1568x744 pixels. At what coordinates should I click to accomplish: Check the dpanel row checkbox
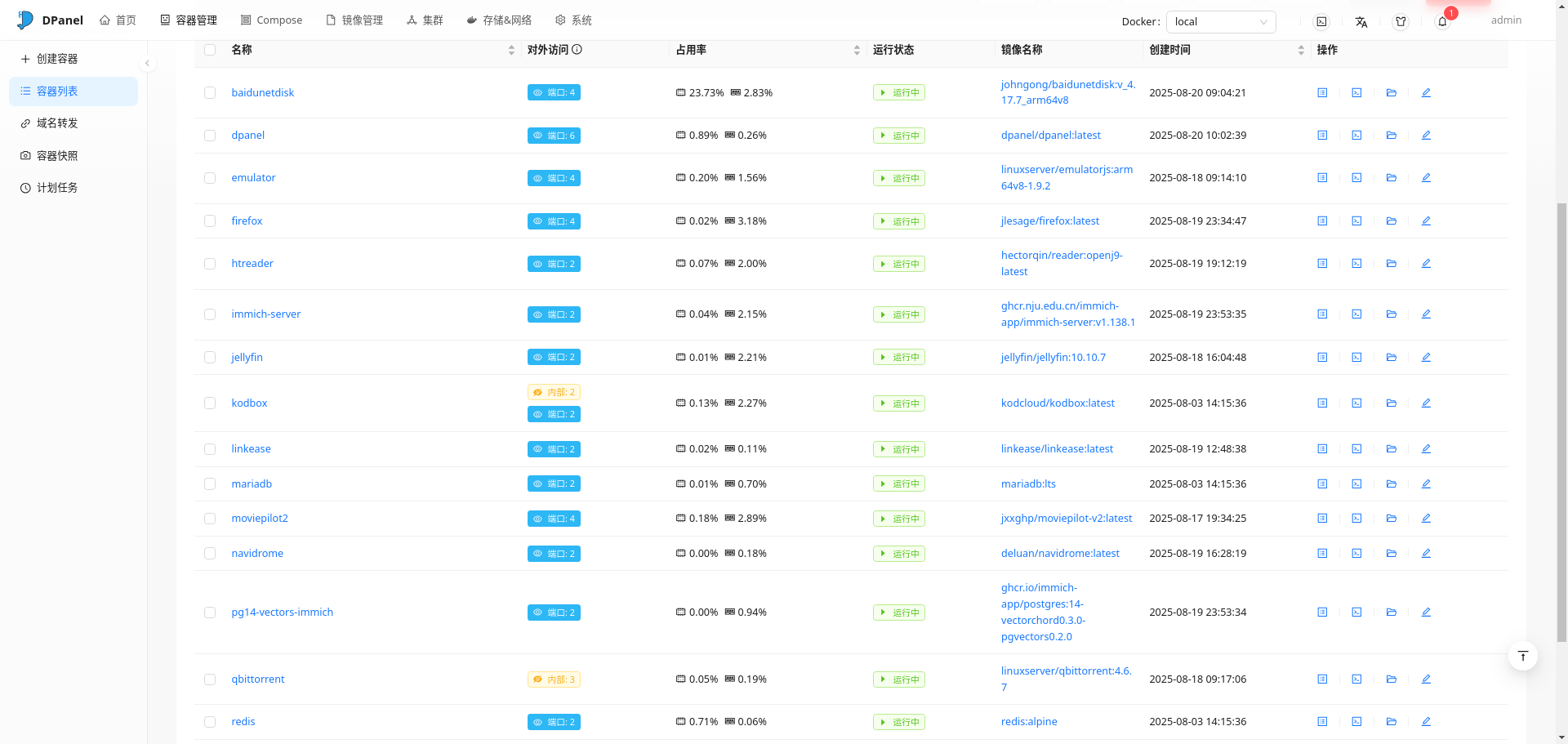click(x=210, y=136)
